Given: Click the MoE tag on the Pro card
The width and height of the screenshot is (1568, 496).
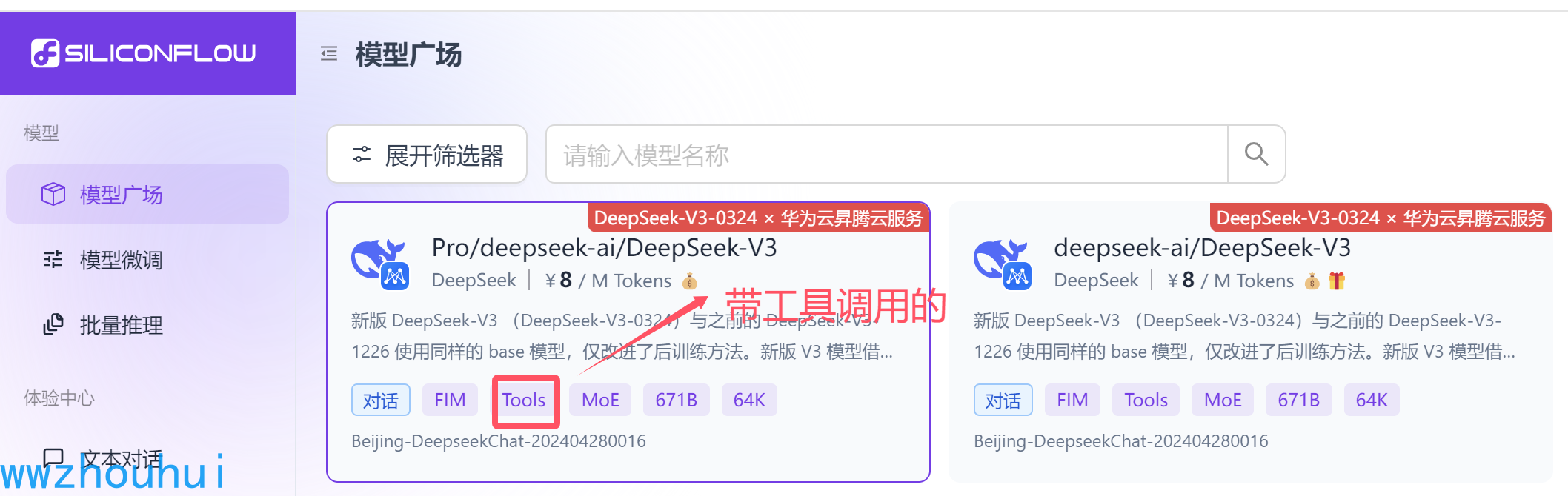Looking at the screenshot, I should pos(600,400).
